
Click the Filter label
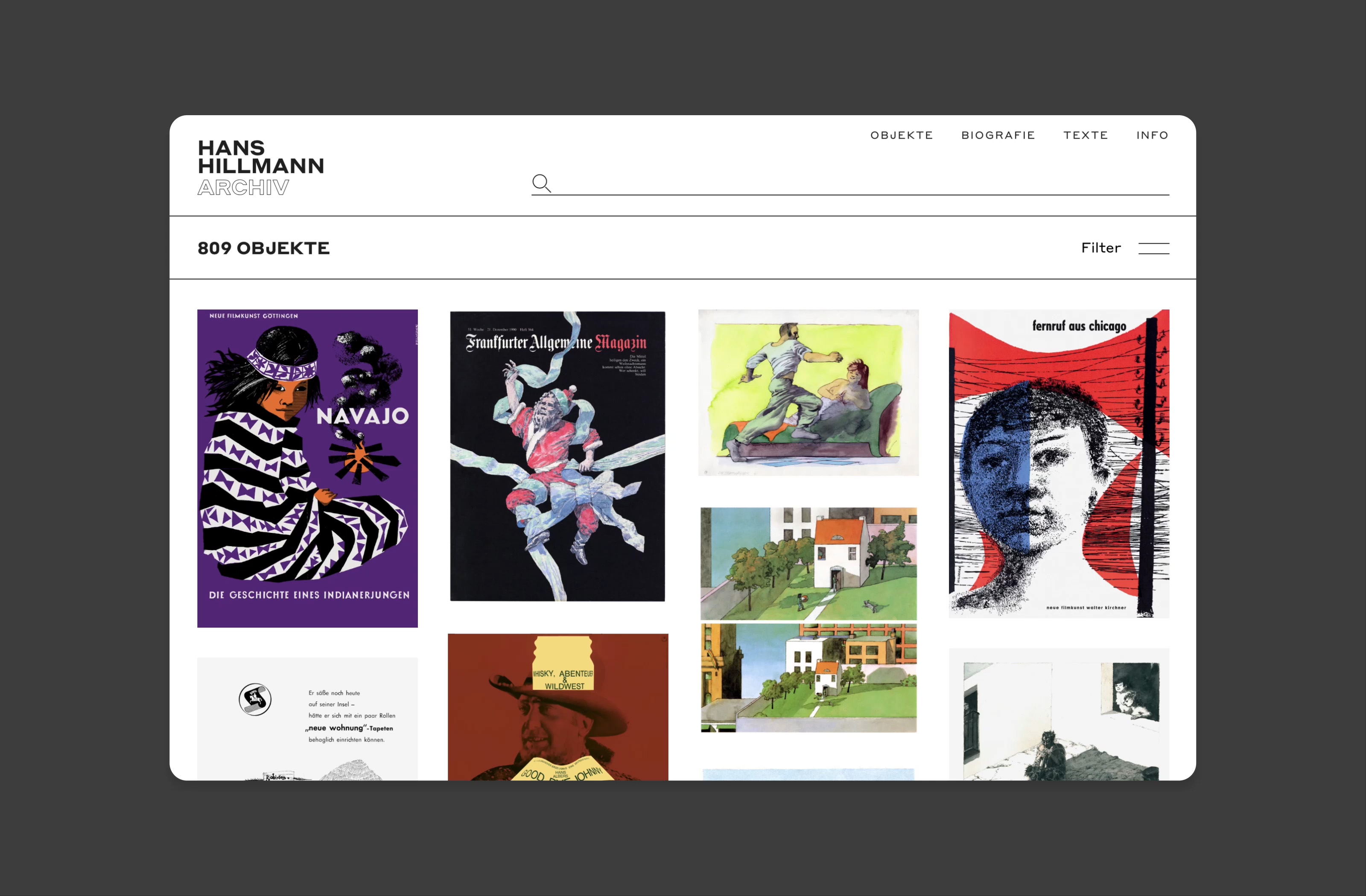point(1101,248)
